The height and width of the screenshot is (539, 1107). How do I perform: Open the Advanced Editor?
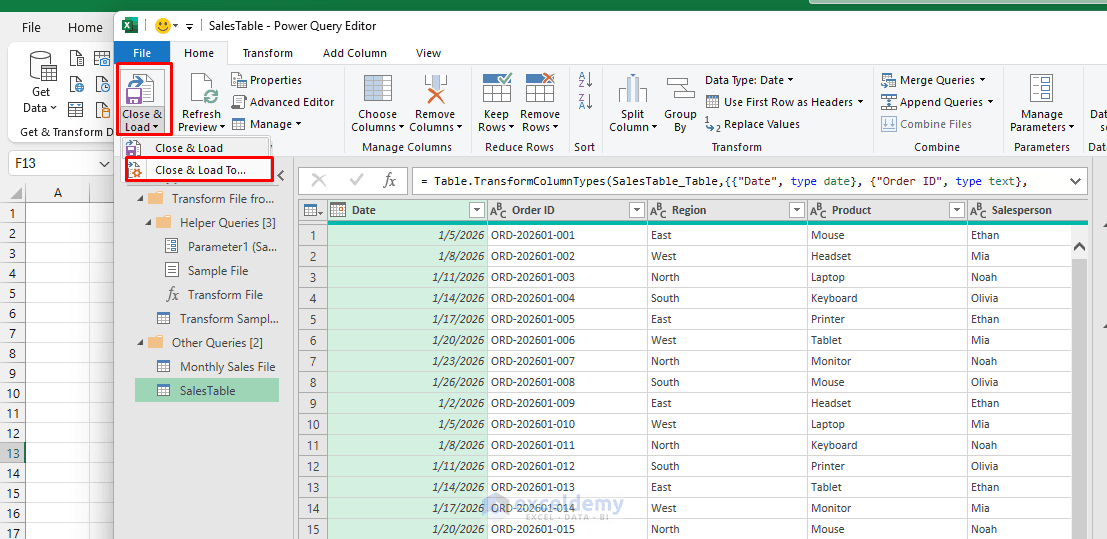coord(283,102)
